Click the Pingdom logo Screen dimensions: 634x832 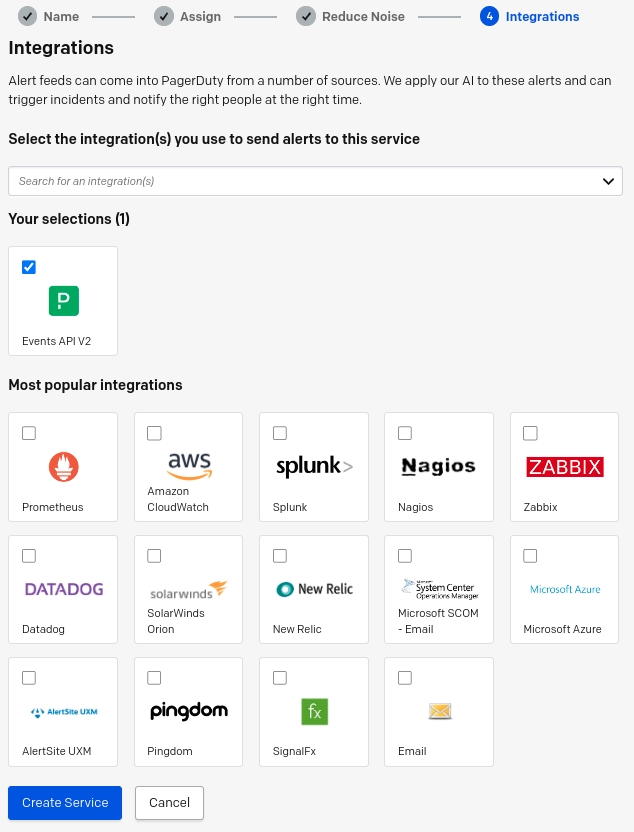[x=189, y=711]
